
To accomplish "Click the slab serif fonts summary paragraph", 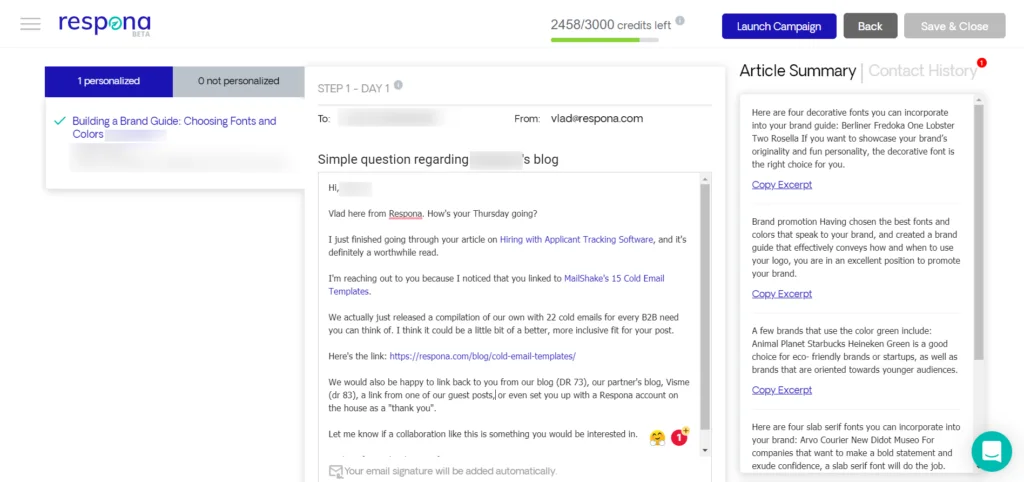I will (x=856, y=447).
